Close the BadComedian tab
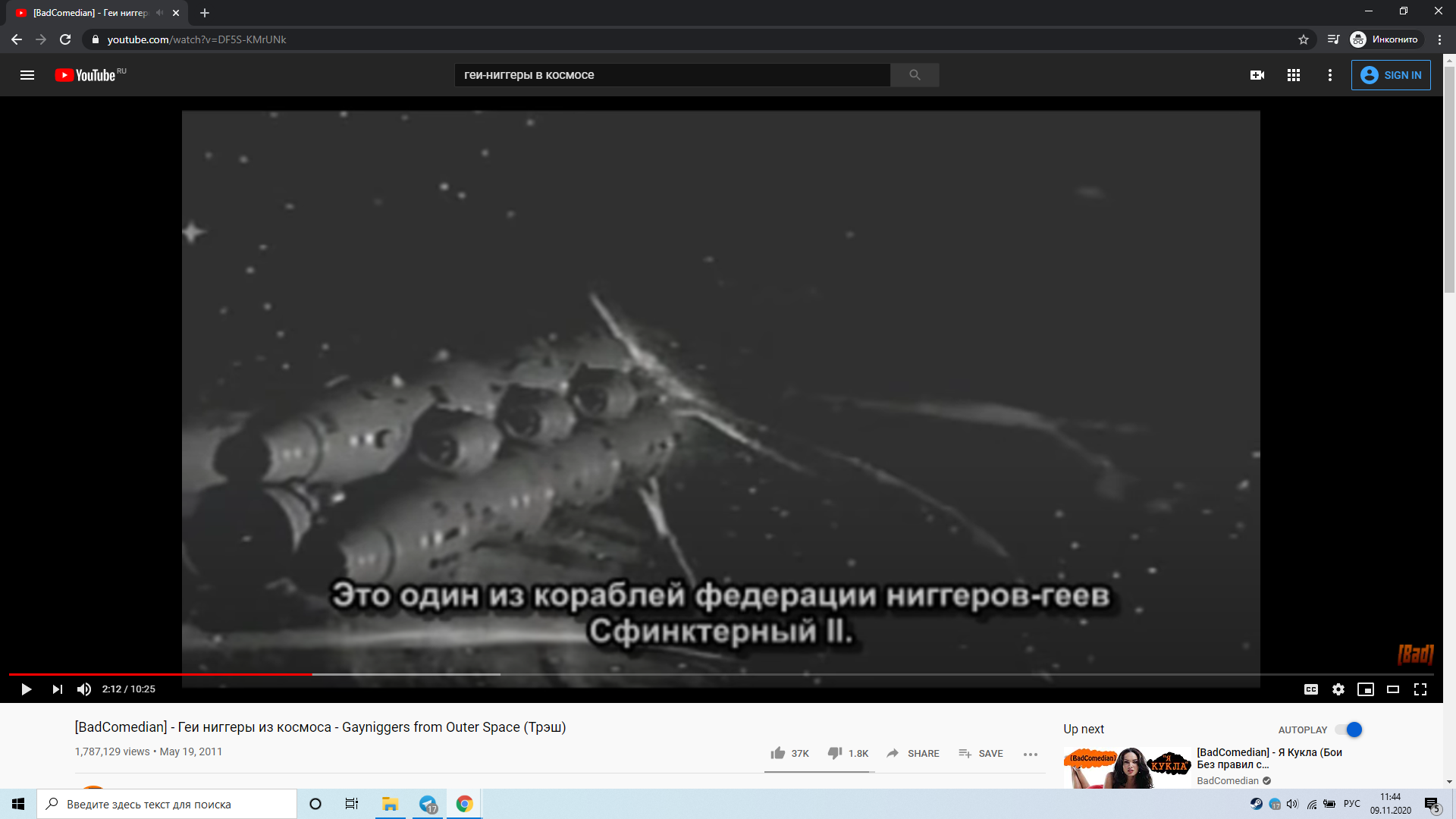Viewport: 1456px width, 819px height. coord(176,13)
